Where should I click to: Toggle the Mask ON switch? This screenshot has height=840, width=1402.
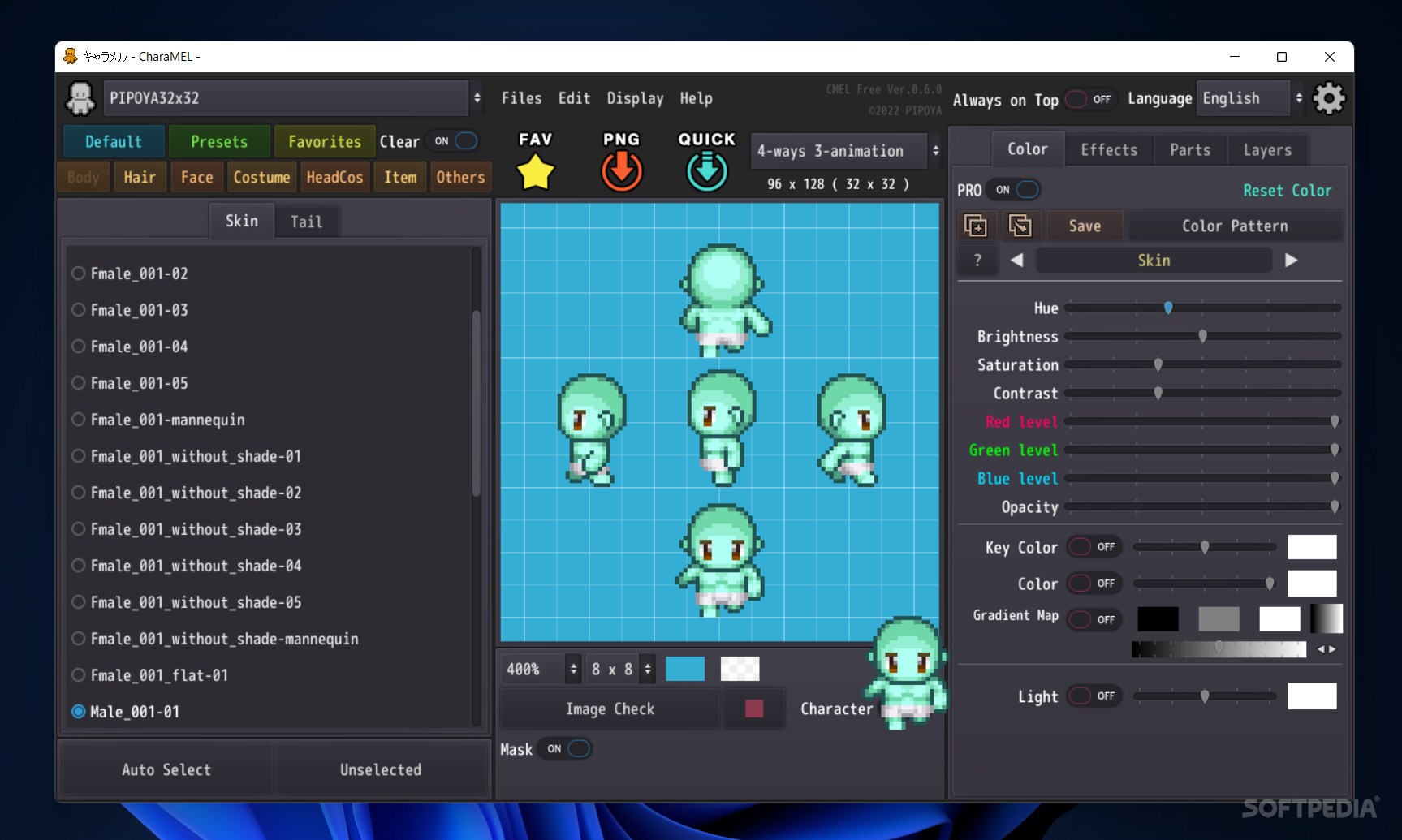click(x=567, y=748)
